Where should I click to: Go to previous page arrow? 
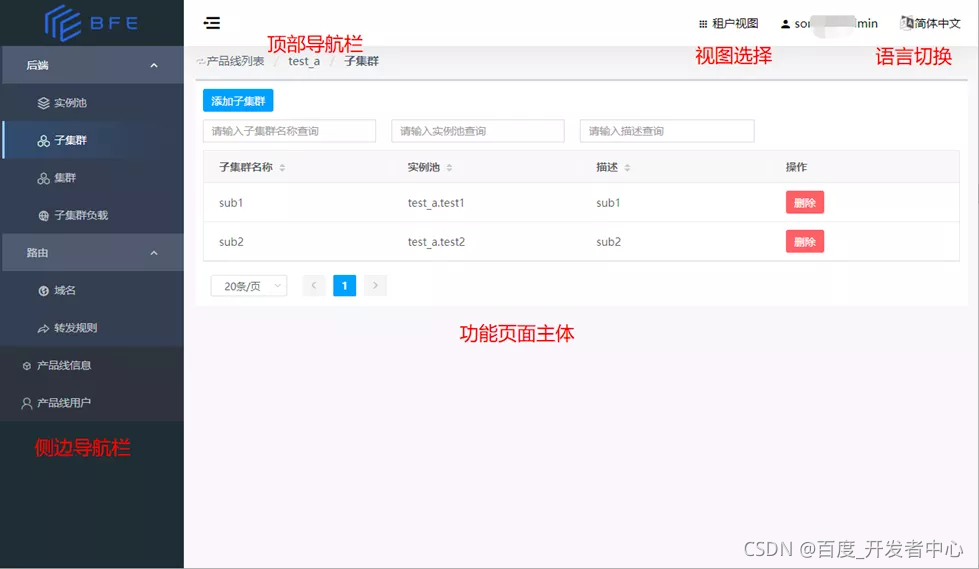point(314,285)
